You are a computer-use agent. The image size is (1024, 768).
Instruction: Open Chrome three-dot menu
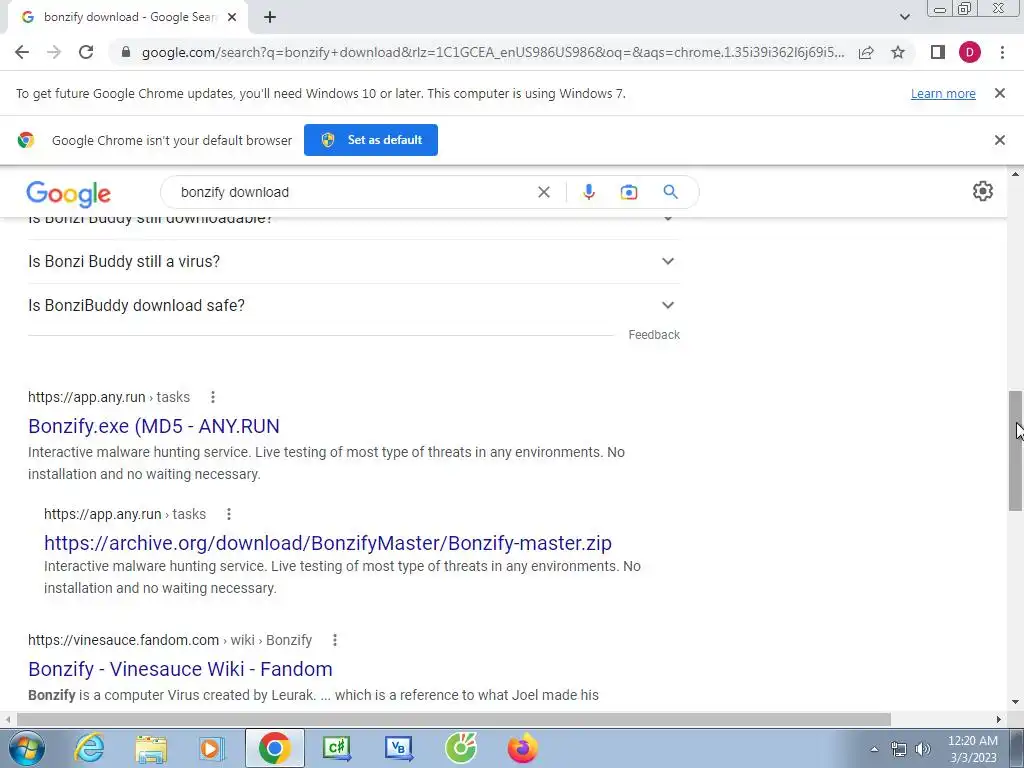tap(1002, 52)
